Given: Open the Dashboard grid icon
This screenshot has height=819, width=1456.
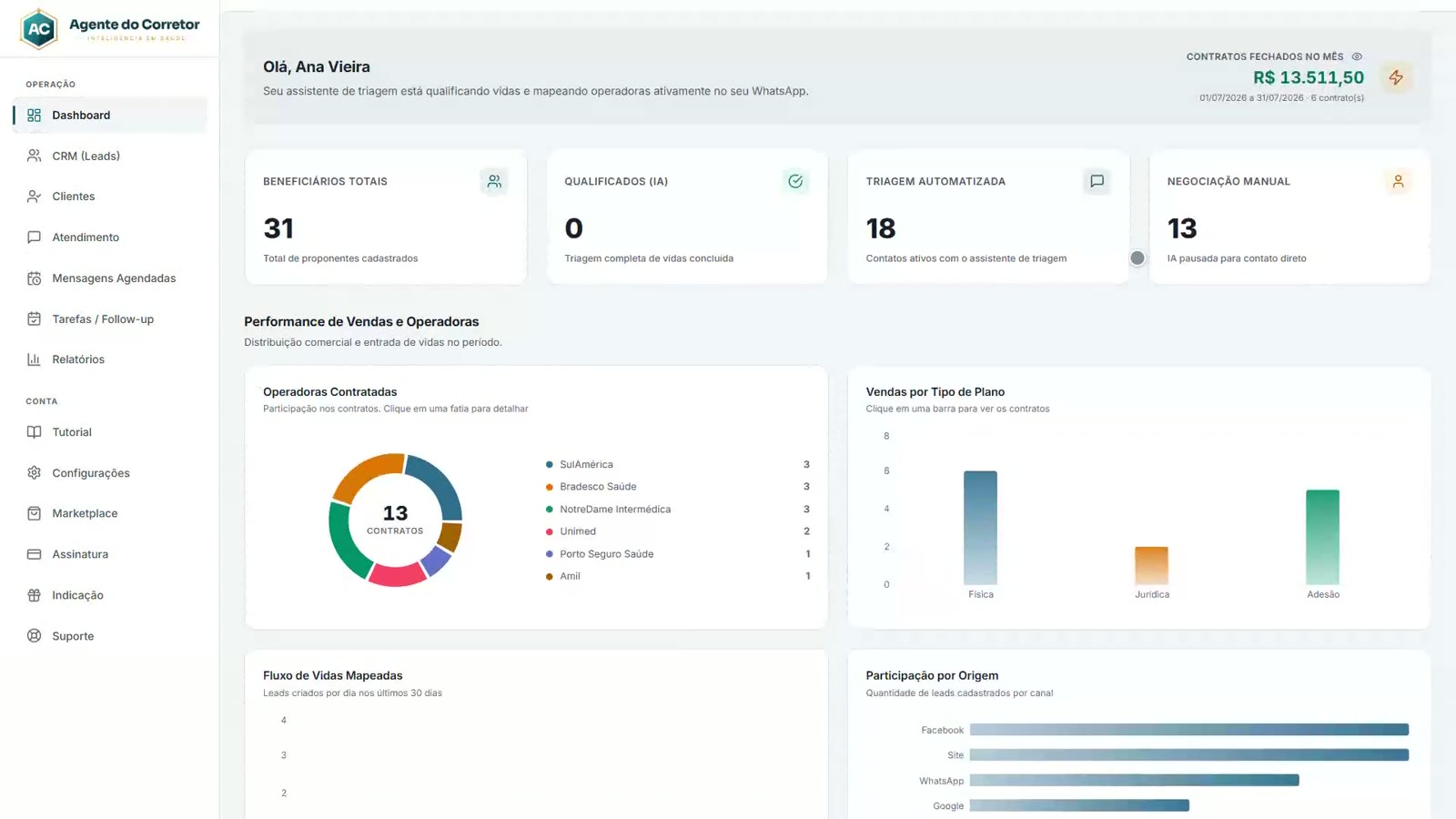Looking at the screenshot, I should [34, 116].
